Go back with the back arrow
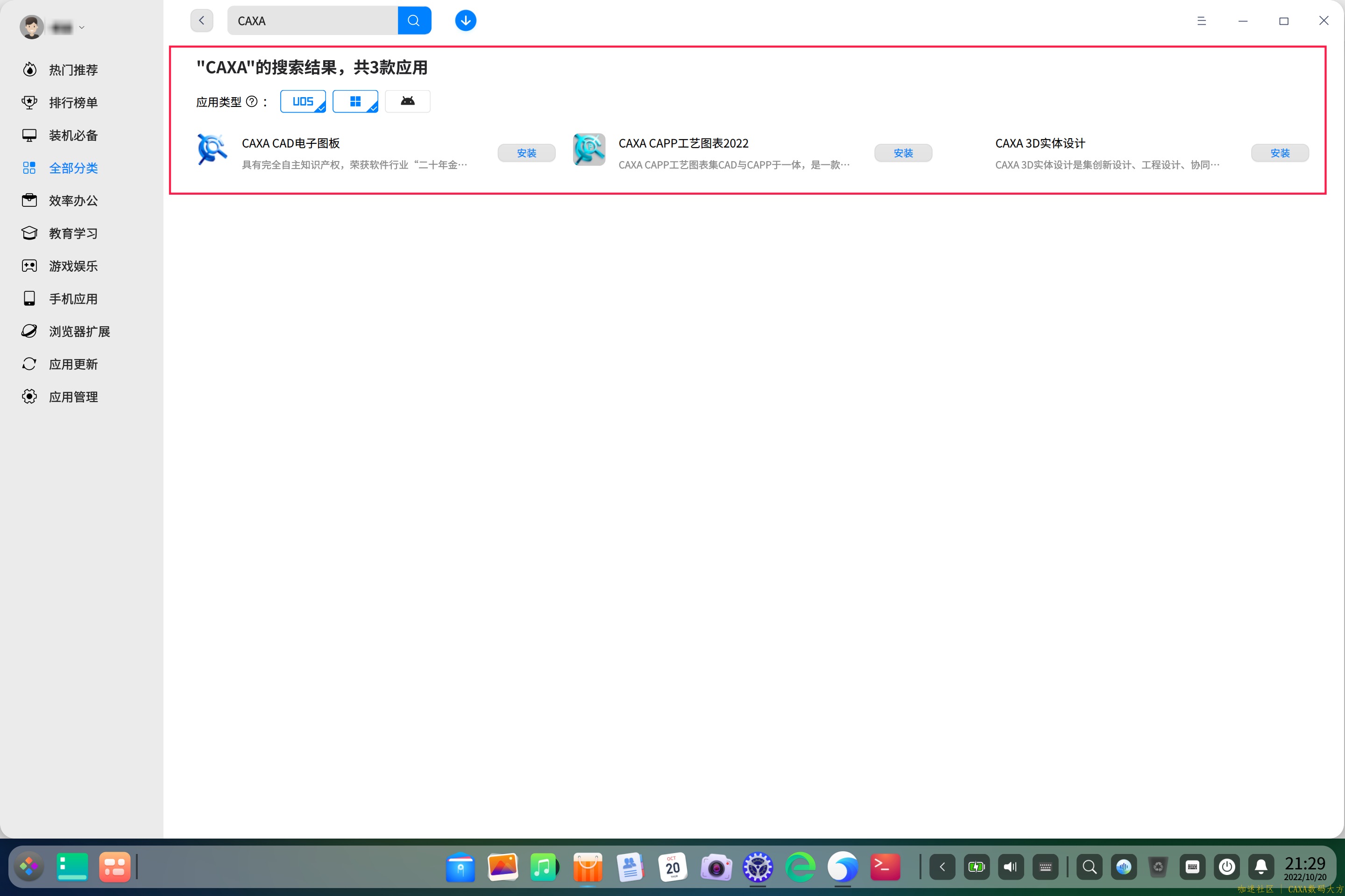The height and width of the screenshot is (896, 1345). pyautogui.click(x=201, y=21)
